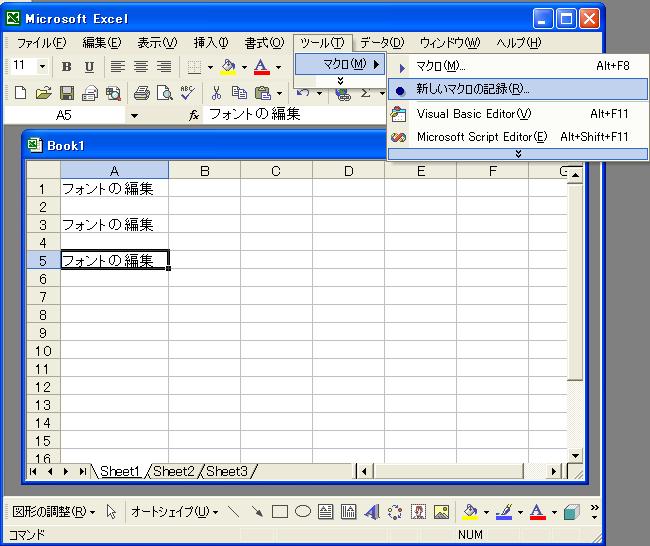The width and height of the screenshot is (650, 546).
Task: Open the 書式(O) menu
Action: [x=264, y=43]
